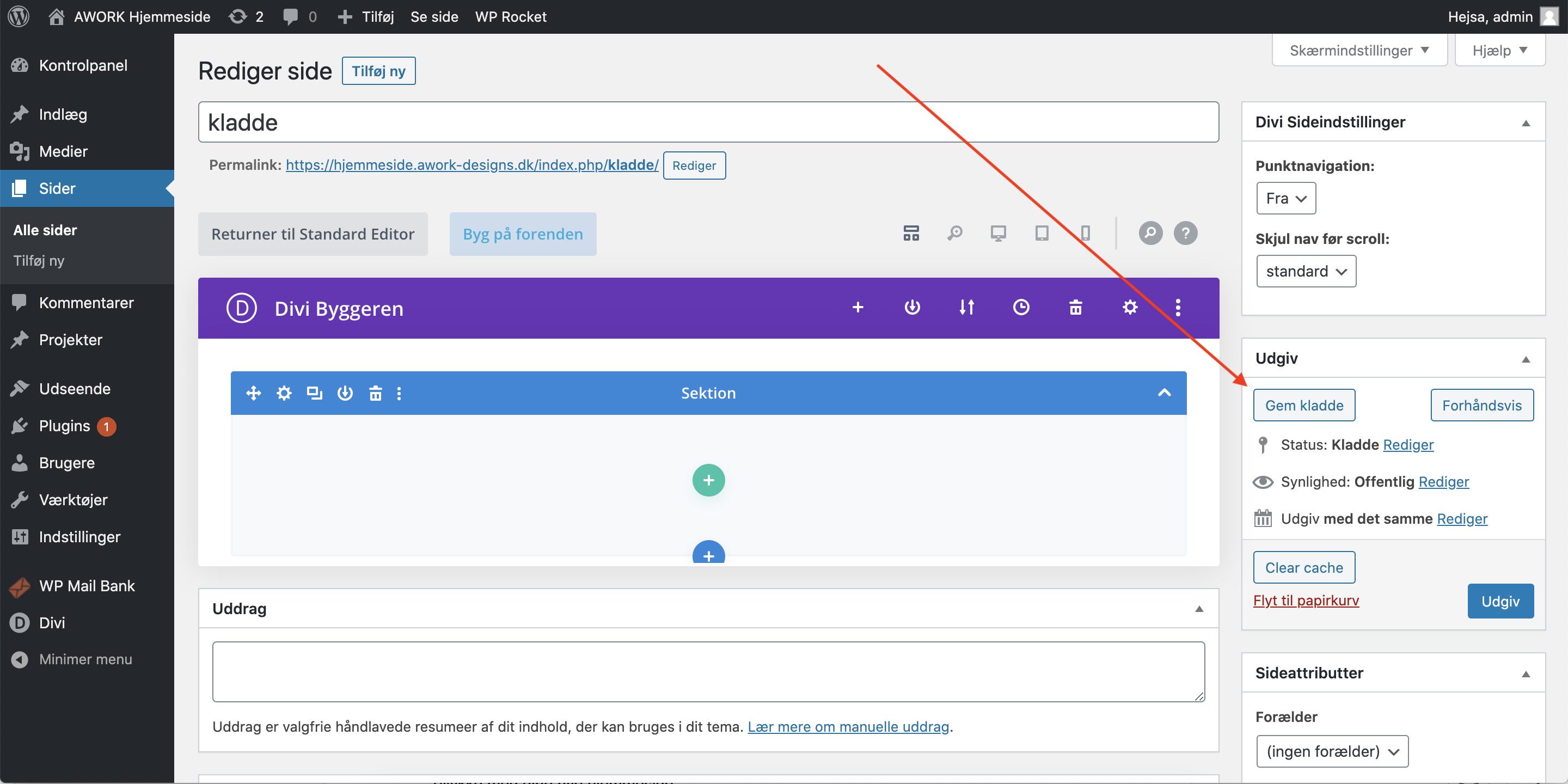Click the Divi D logo in builder header

pyautogui.click(x=242, y=308)
